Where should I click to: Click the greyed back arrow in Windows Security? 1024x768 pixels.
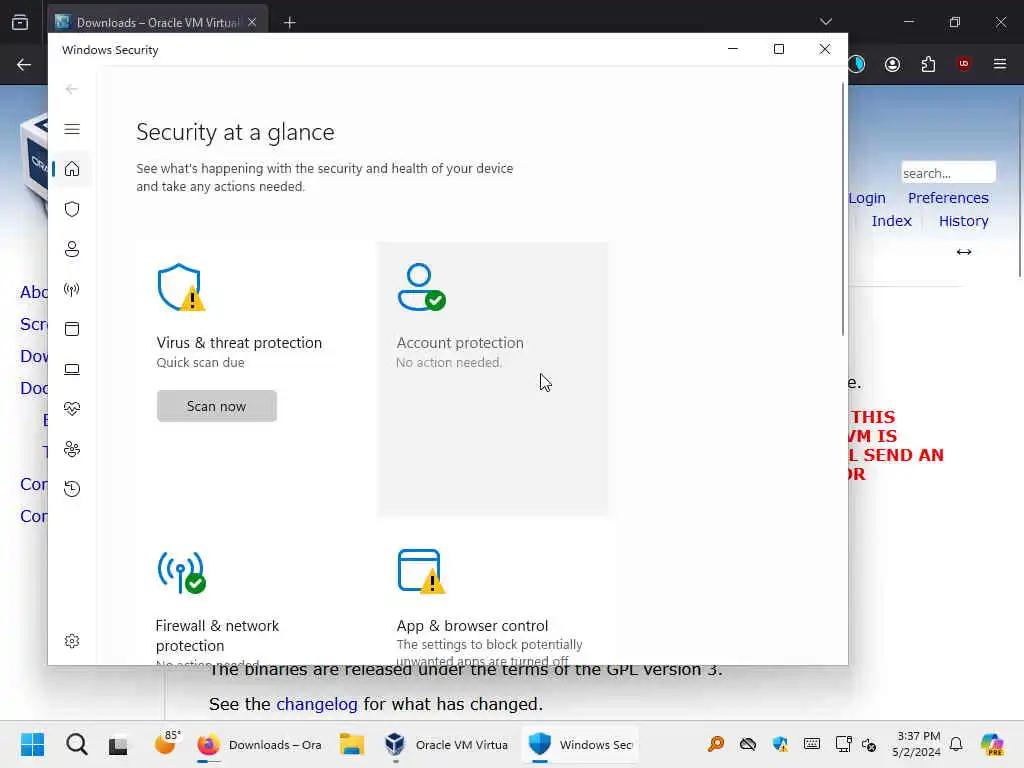pos(72,89)
